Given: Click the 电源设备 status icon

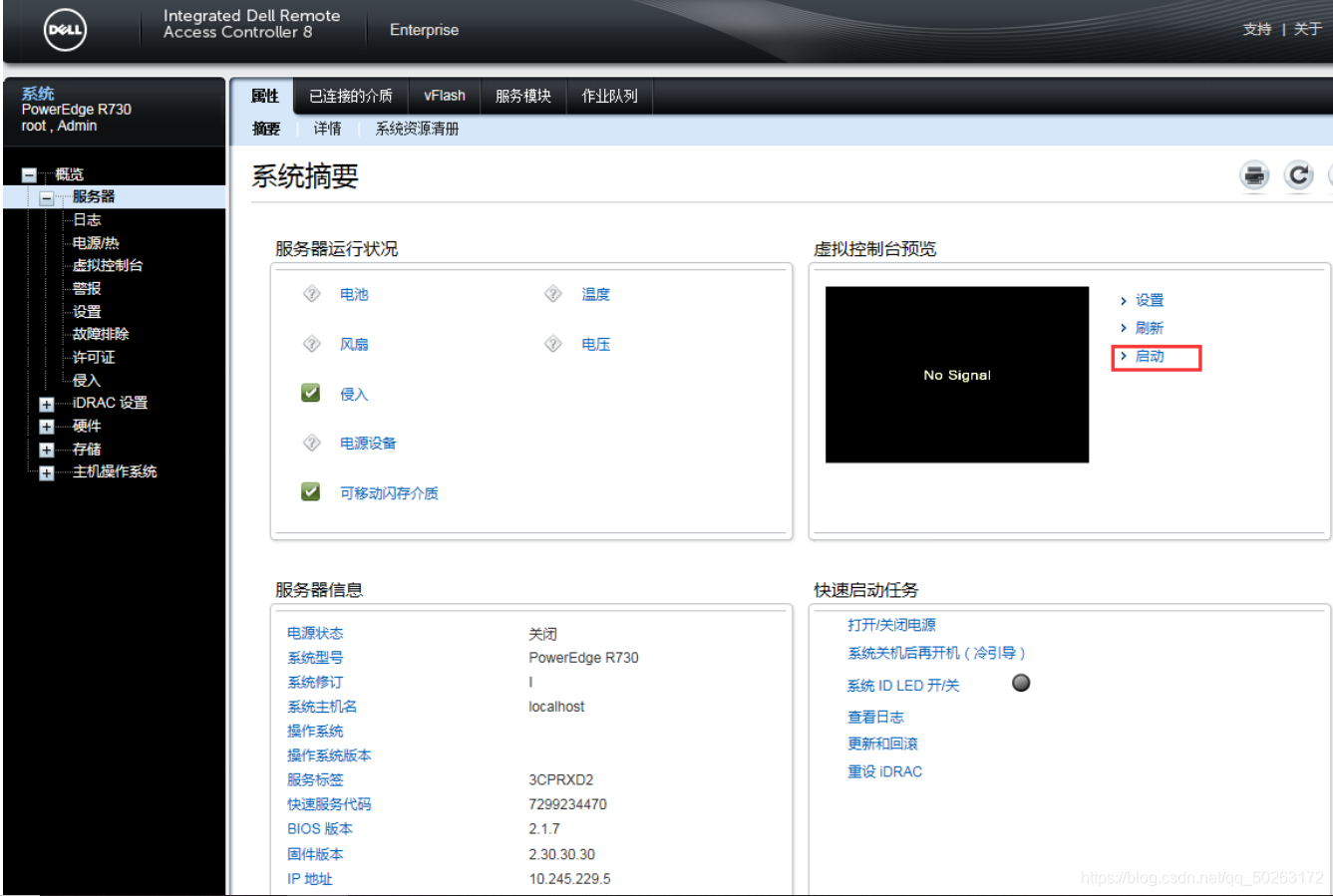Looking at the screenshot, I should point(311,443).
